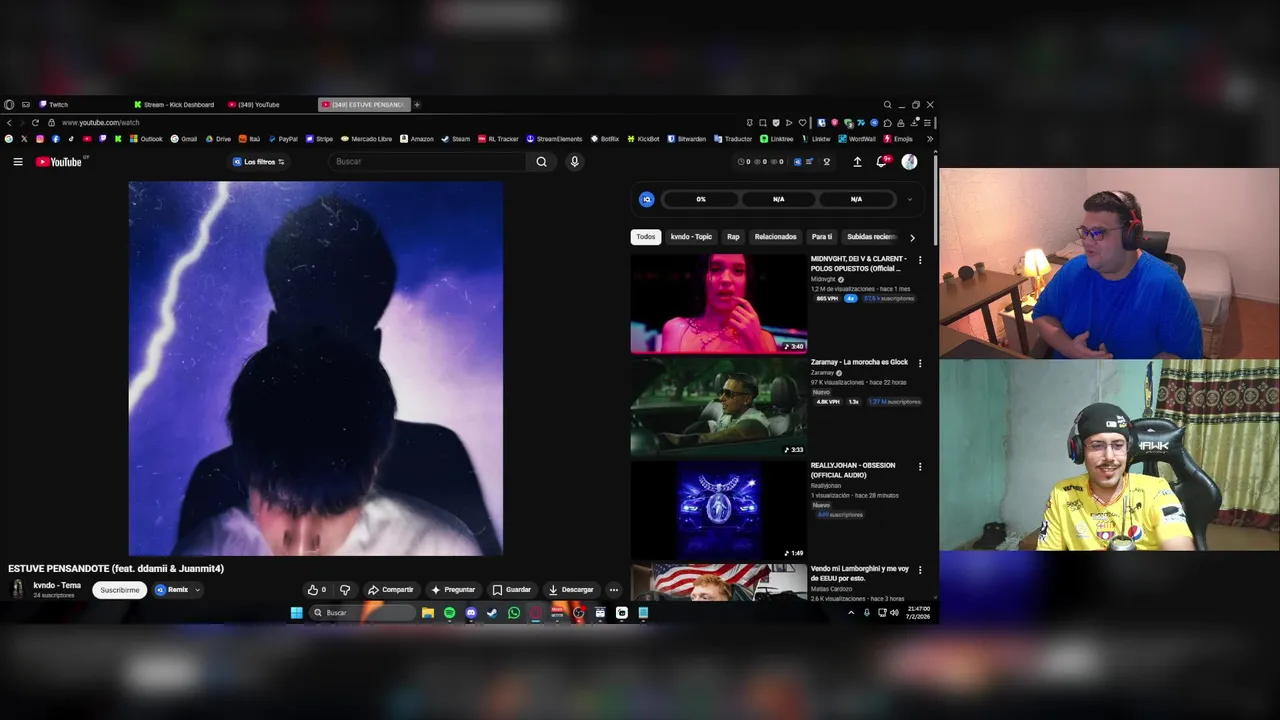
Task: Open the PayPal bookmark
Action: pyautogui.click(x=282, y=139)
